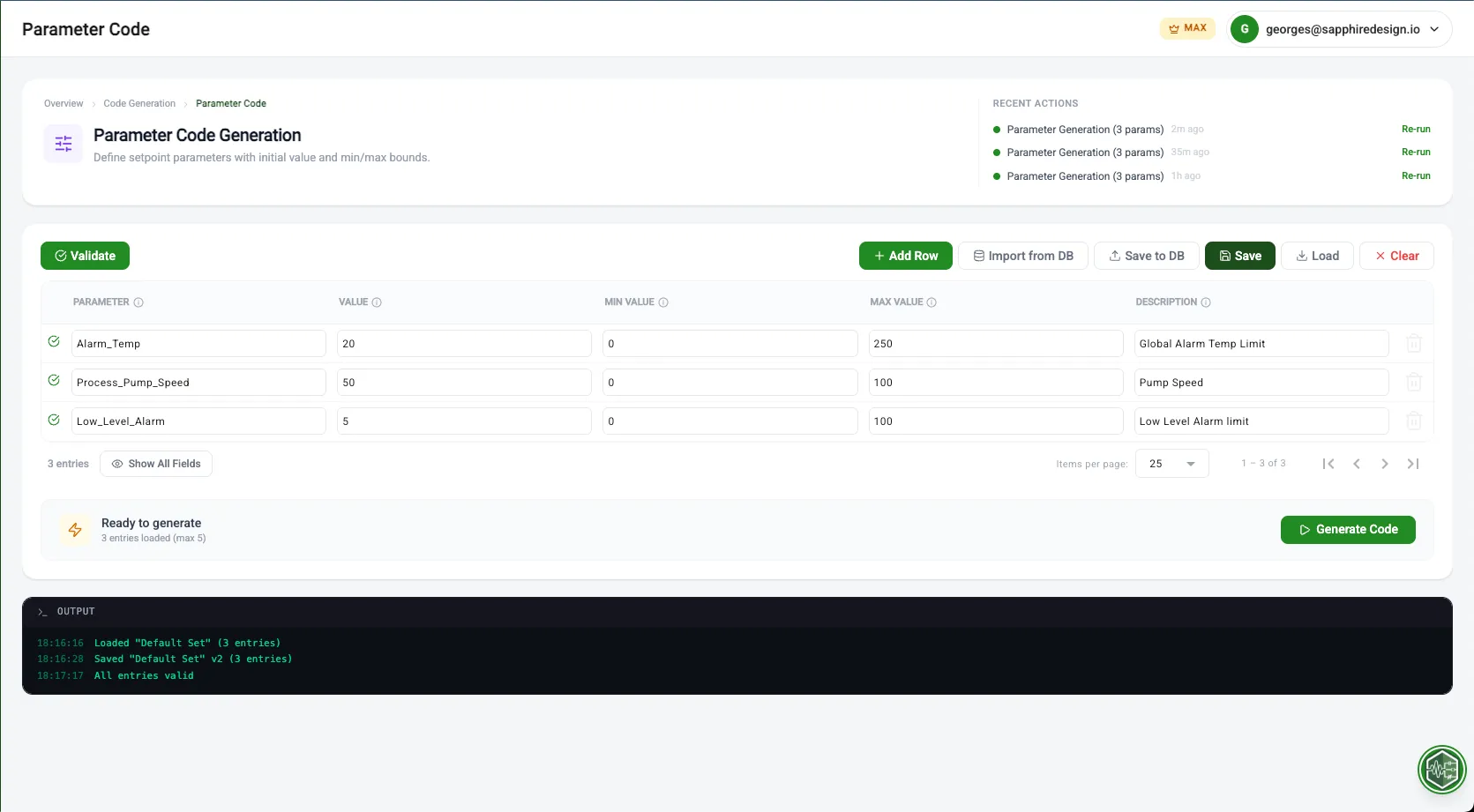
Task: Click the Add Row button
Action: tap(906, 256)
